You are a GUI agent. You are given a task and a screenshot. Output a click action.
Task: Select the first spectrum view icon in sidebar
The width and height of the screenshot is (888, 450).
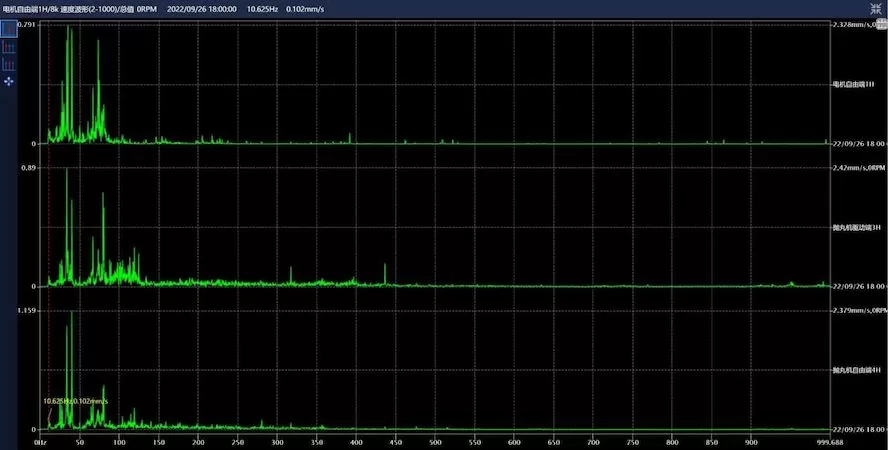pos(9,29)
